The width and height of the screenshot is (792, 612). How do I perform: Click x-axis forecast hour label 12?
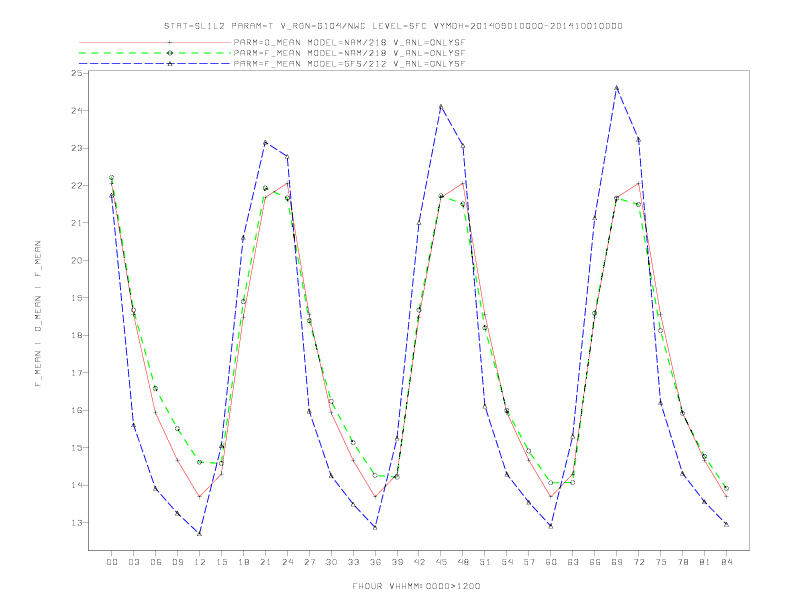[200, 562]
